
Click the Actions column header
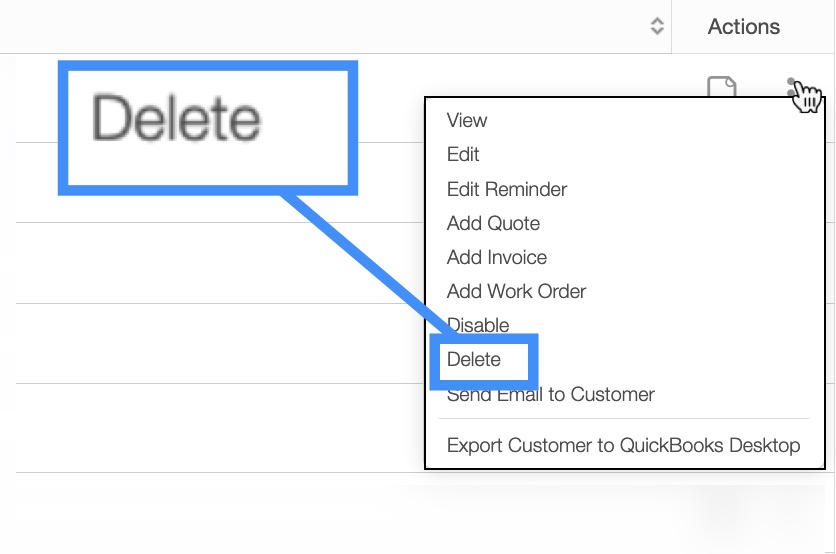coord(743,27)
